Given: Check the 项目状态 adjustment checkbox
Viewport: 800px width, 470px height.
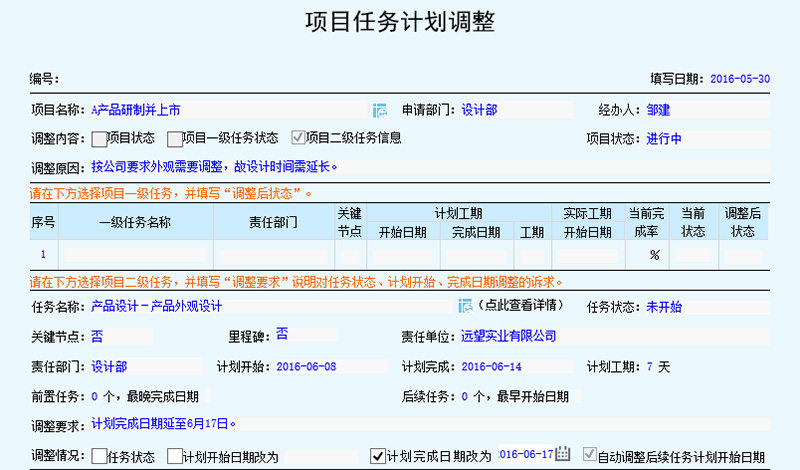Looking at the screenshot, I should 98,139.
